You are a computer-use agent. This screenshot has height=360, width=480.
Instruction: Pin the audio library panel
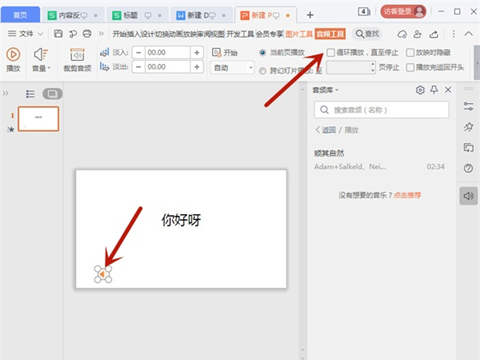434,90
